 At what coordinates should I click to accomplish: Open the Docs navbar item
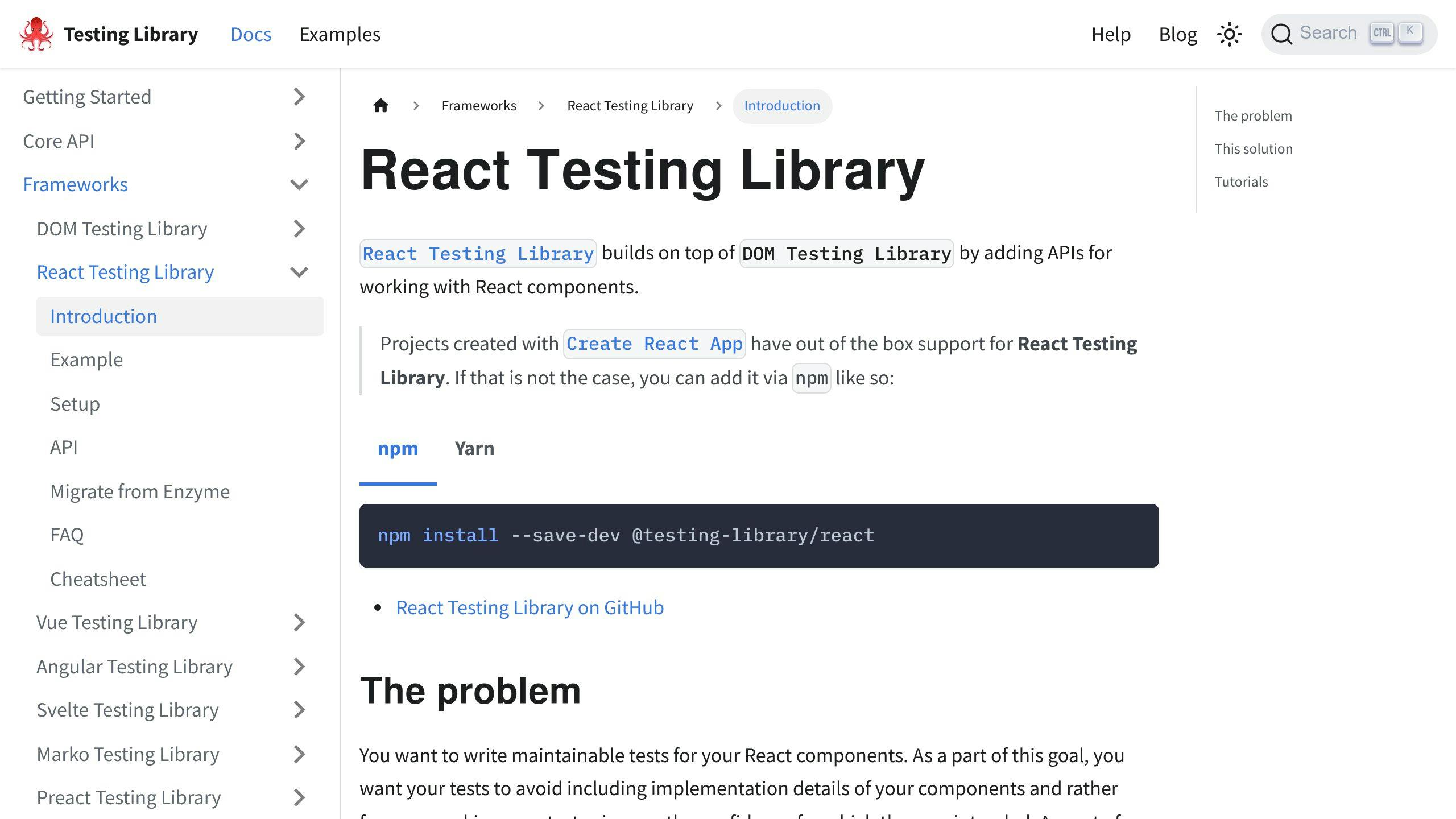pos(251,34)
